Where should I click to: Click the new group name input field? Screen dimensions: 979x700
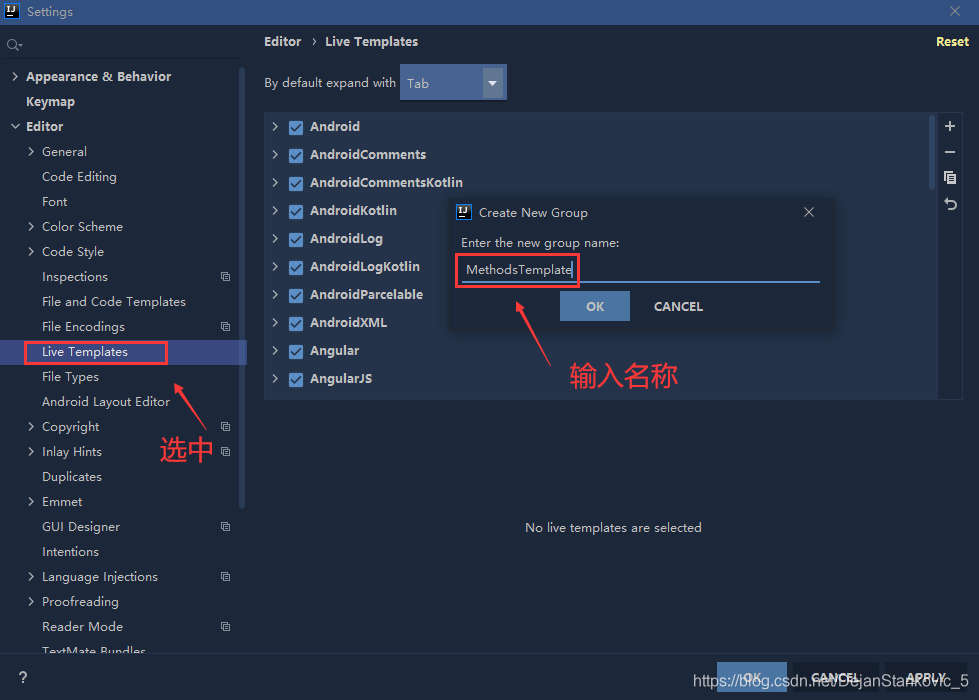(640, 270)
